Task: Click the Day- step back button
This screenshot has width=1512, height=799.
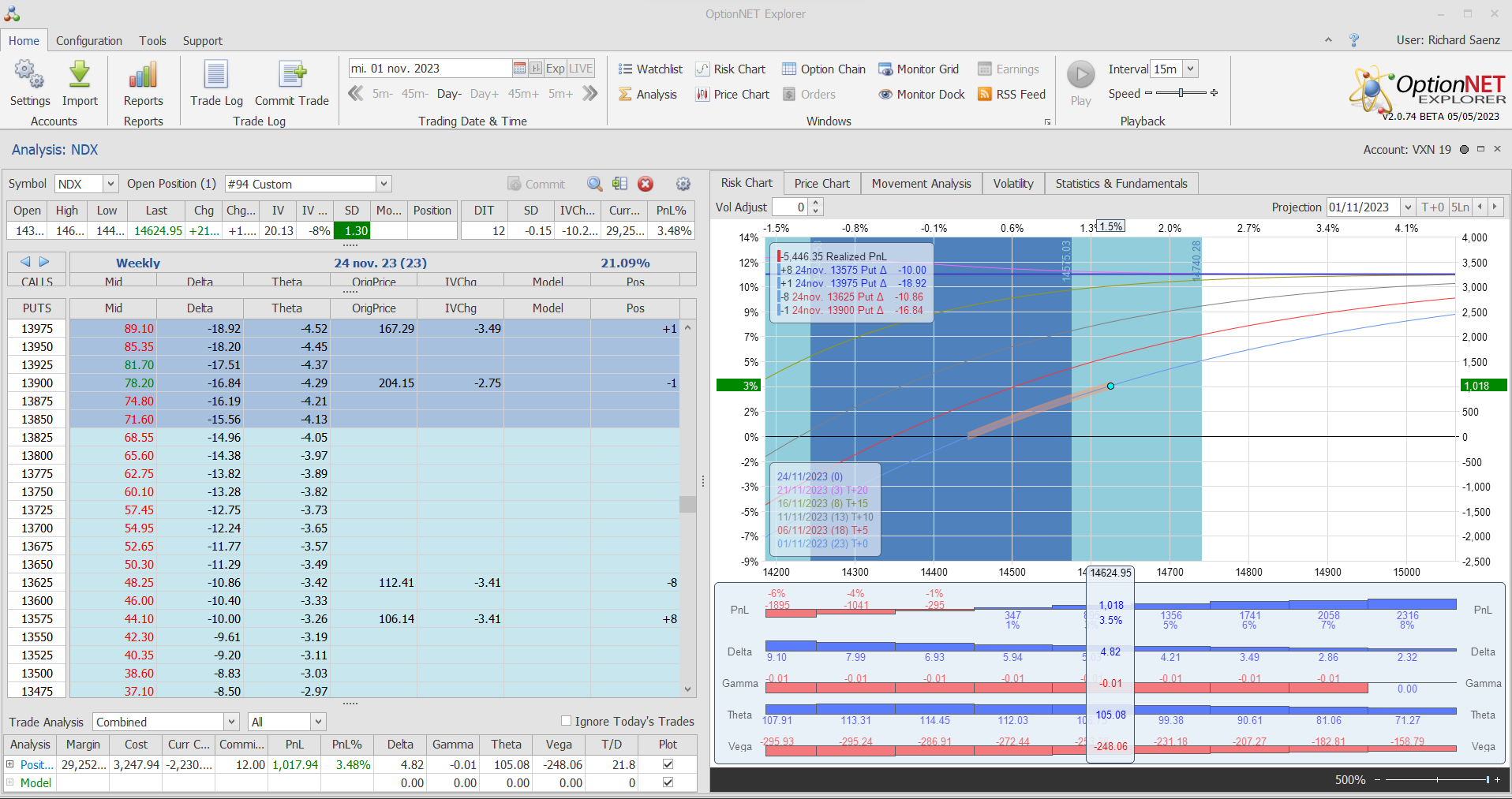Action: point(449,94)
